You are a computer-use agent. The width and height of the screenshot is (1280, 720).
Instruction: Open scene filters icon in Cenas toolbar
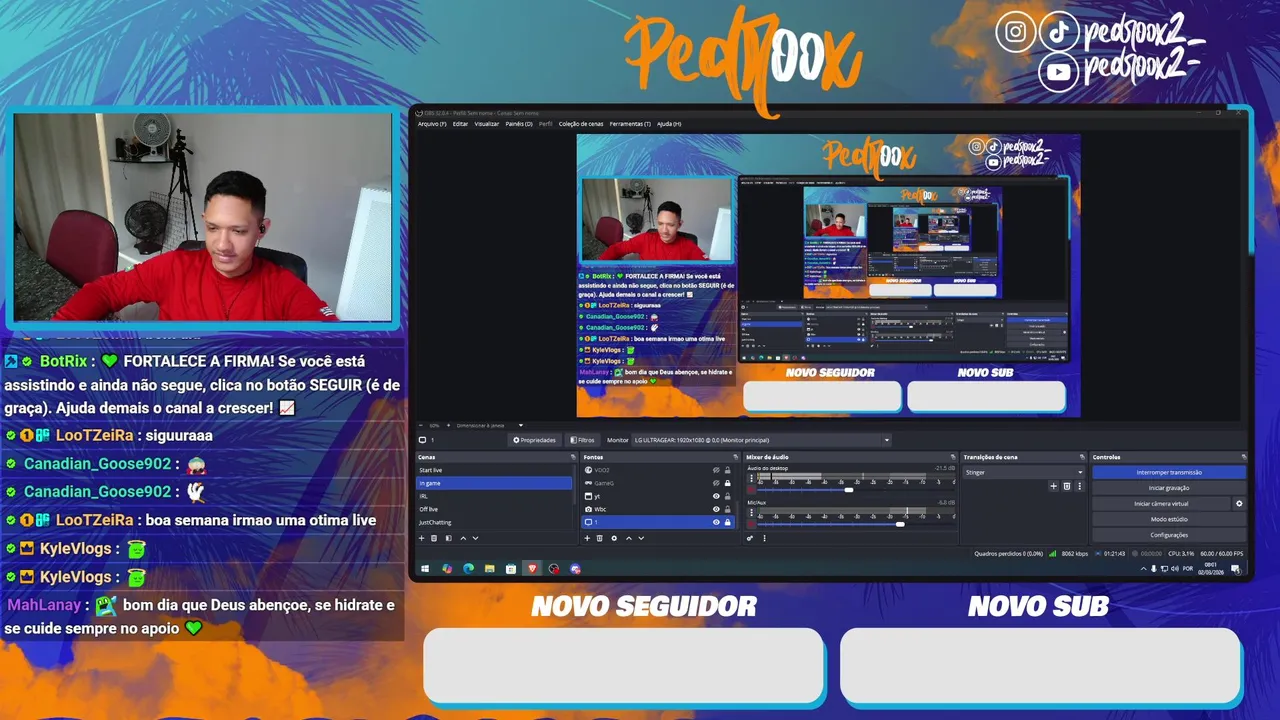point(448,538)
